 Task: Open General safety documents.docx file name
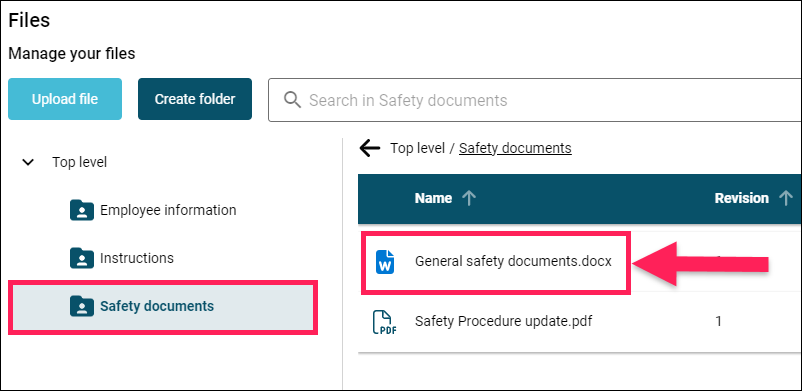[513, 262]
